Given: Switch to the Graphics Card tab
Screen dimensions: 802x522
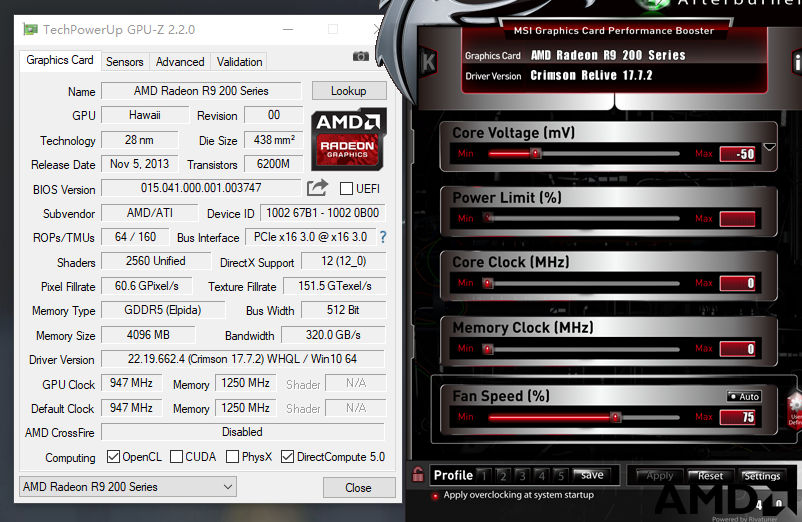Looking at the screenshot, I should click(x=60, y=60).
